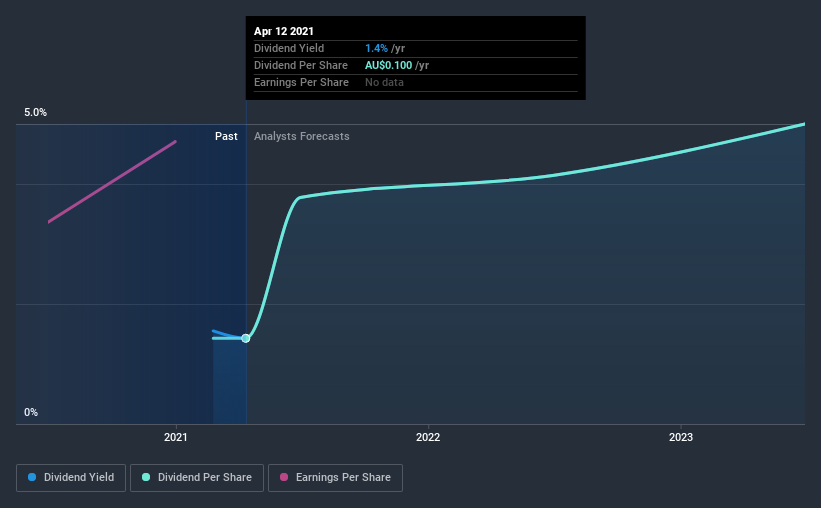Click the AU$0.100 dividend per share value
This screenshot has width=821, height=508.
tap(389, 65)
